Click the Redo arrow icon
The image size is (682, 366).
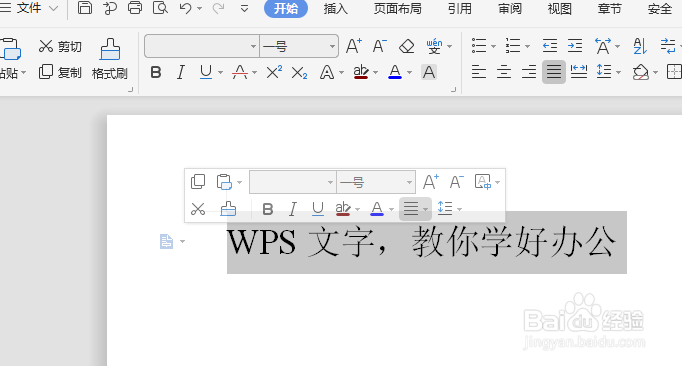[x=218, y=8]
